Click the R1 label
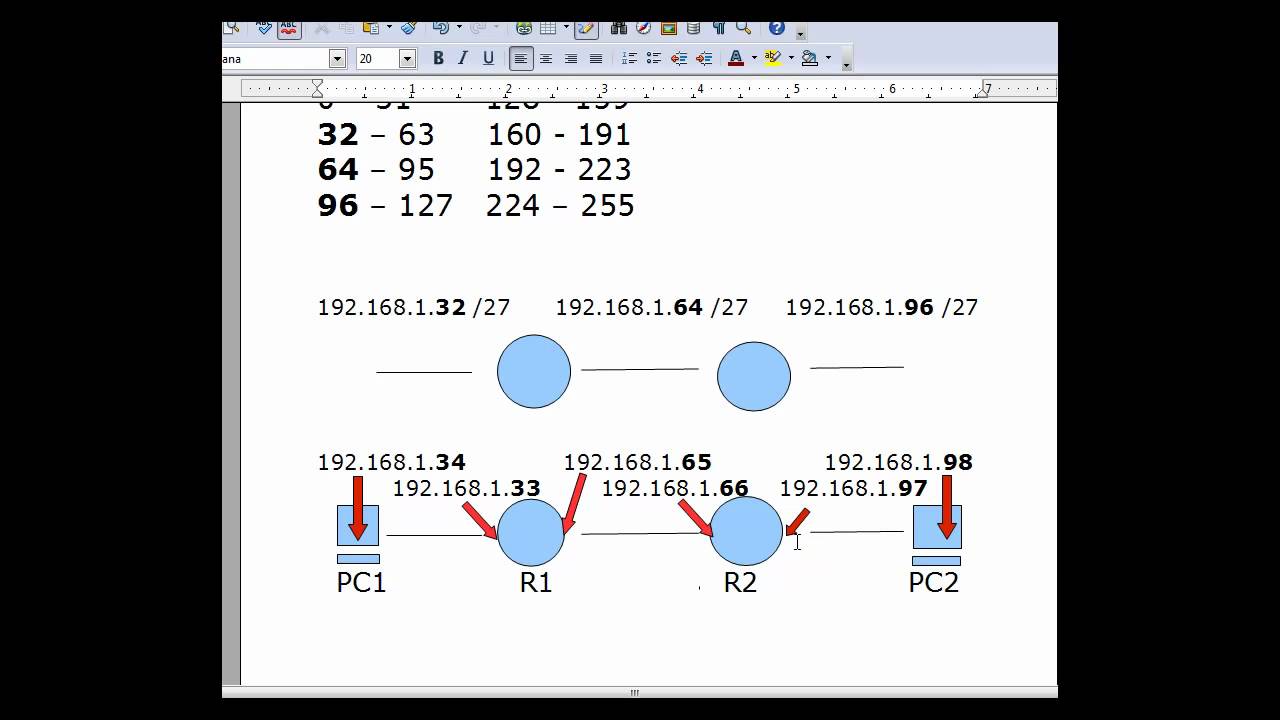This screenshot has width=1280, height=720. click(x=536, y=582)
